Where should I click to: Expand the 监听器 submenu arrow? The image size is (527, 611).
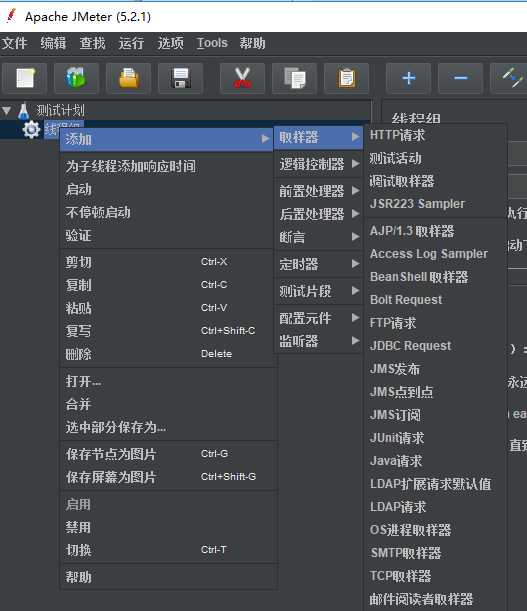coord(355,341)
